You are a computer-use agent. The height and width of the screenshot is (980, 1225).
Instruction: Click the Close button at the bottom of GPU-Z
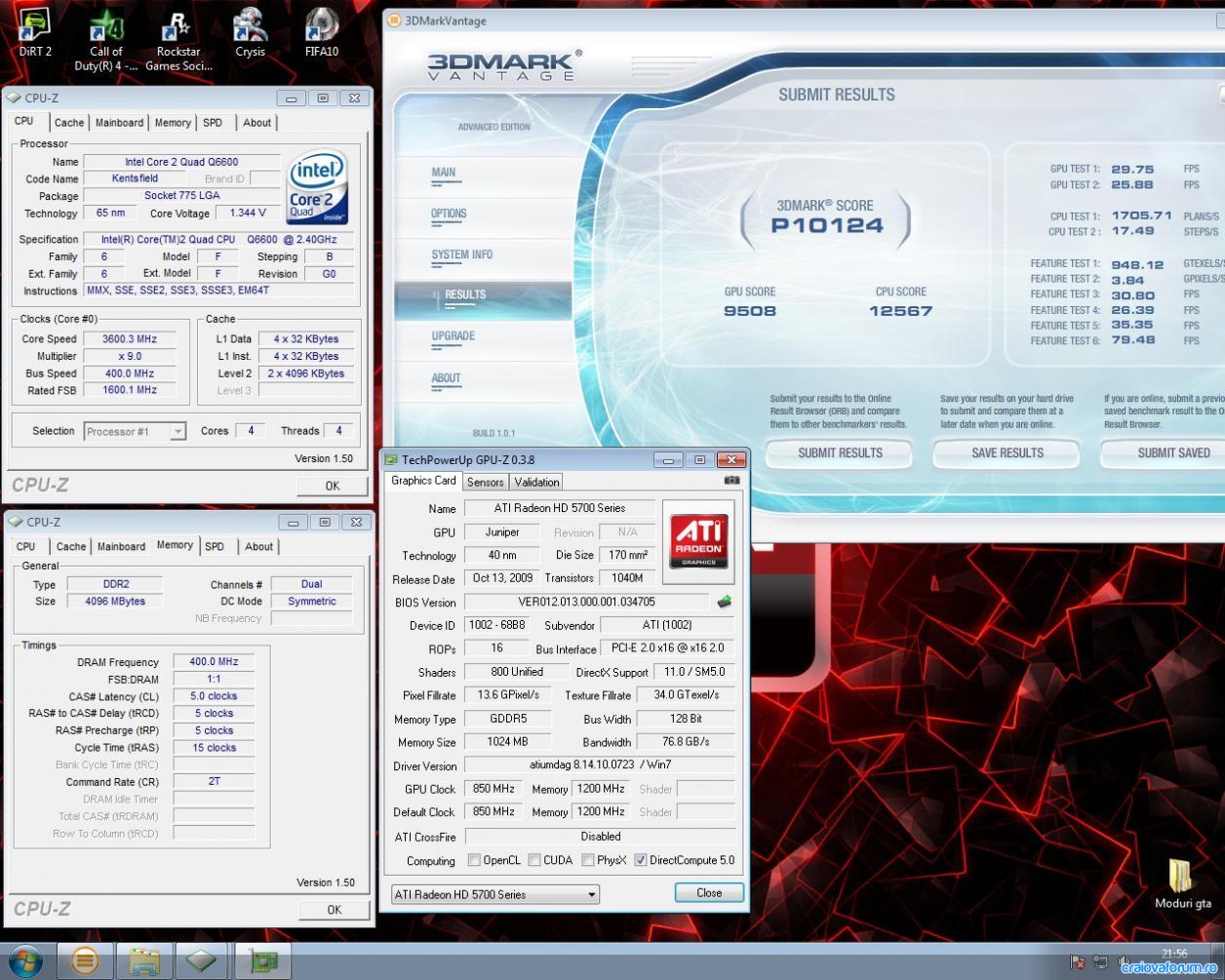point(709,893)
